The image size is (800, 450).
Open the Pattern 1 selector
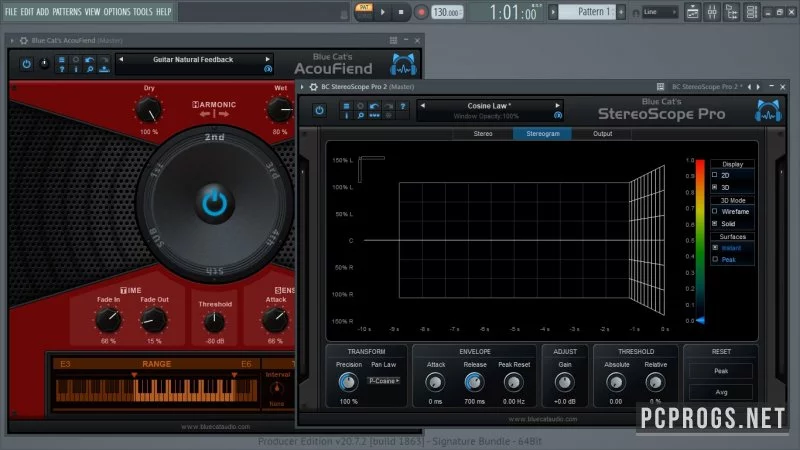point(588,11)
